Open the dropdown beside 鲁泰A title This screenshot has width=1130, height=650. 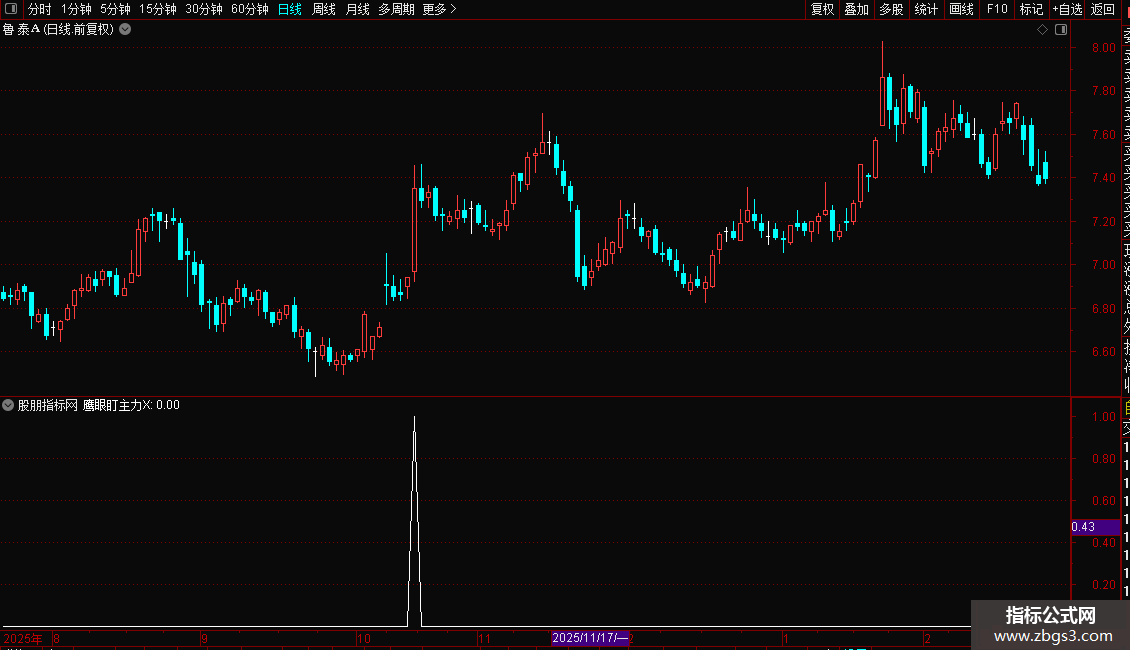click(125, 30)
